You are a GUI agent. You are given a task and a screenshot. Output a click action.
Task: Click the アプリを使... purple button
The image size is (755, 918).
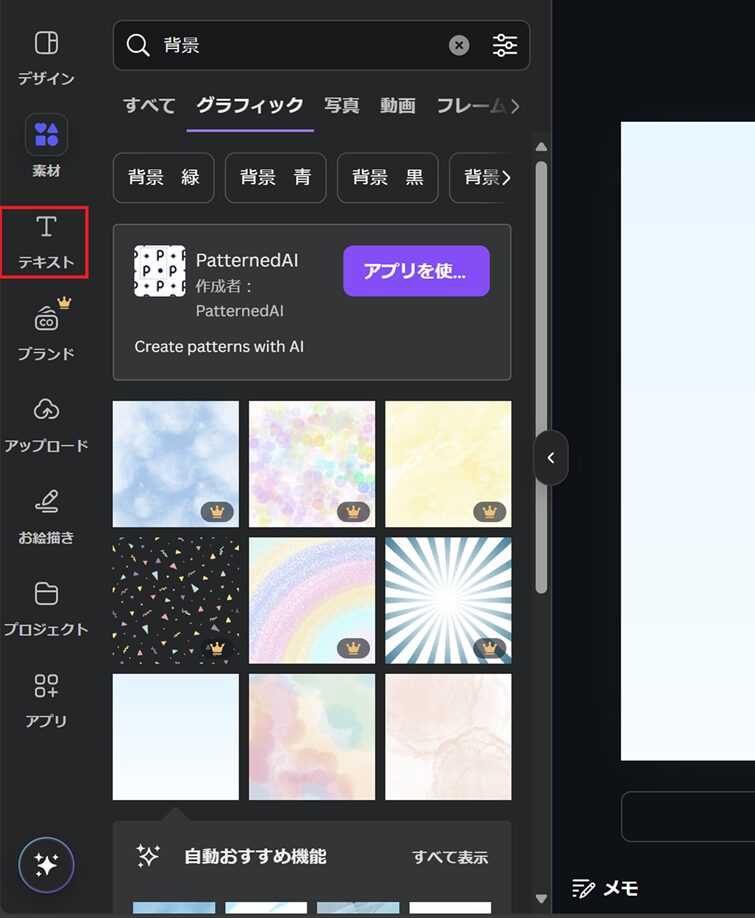[416, 271]
